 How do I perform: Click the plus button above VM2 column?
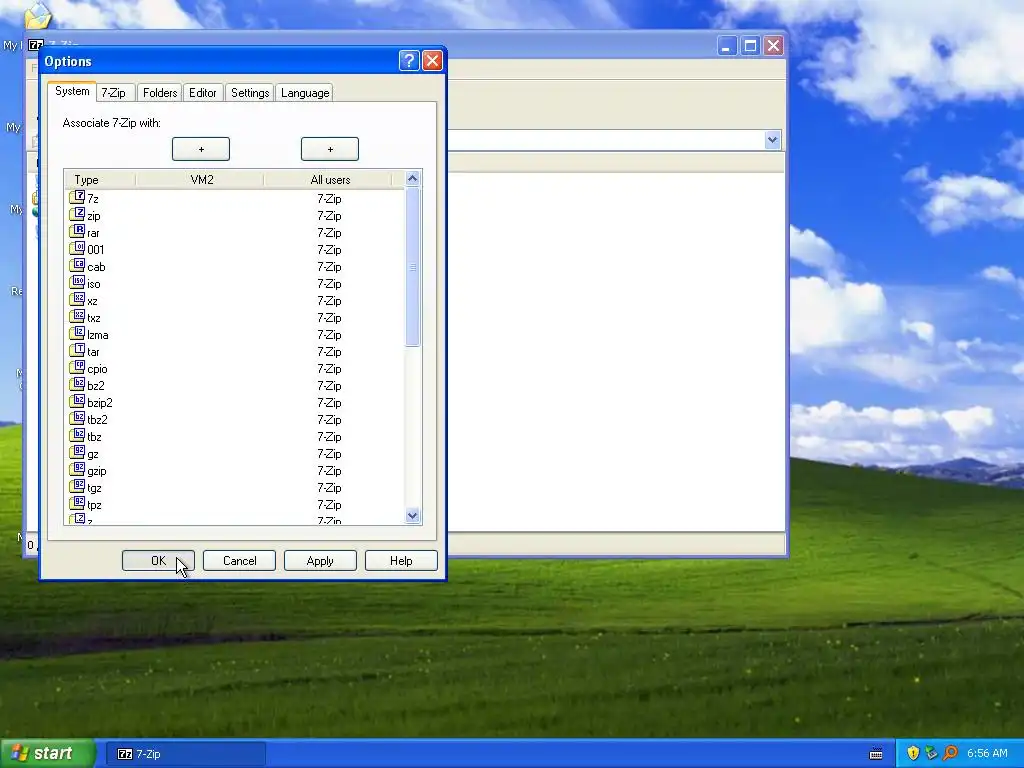click(200, 149)
